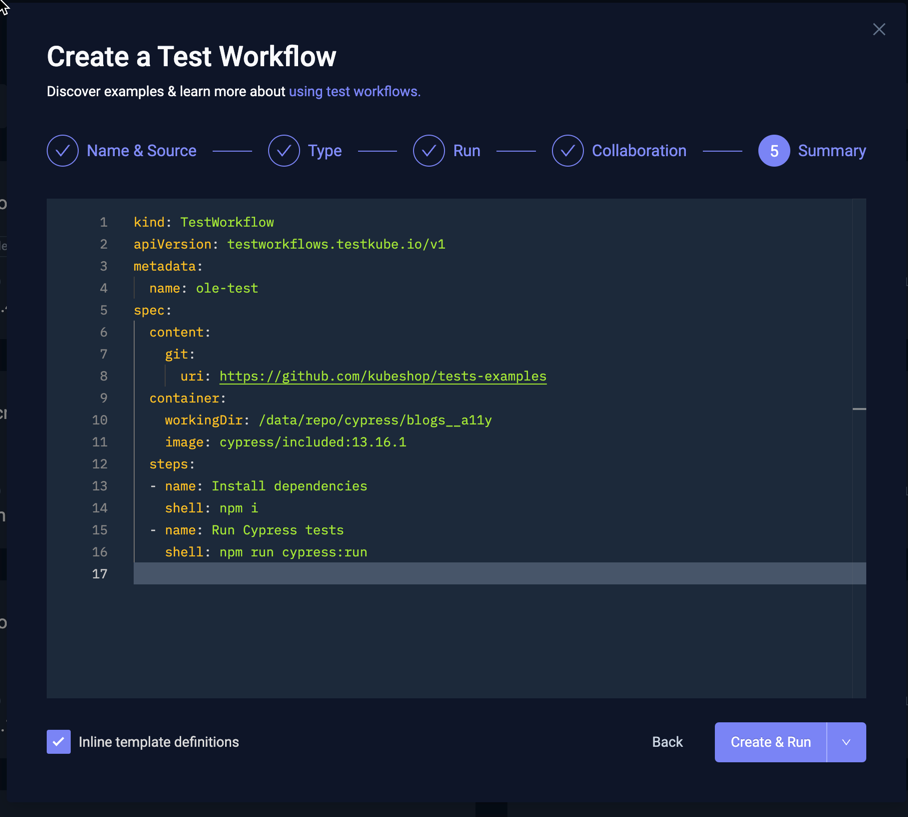Select the Summary step label
908x817 pixels.
coord(831,150)
